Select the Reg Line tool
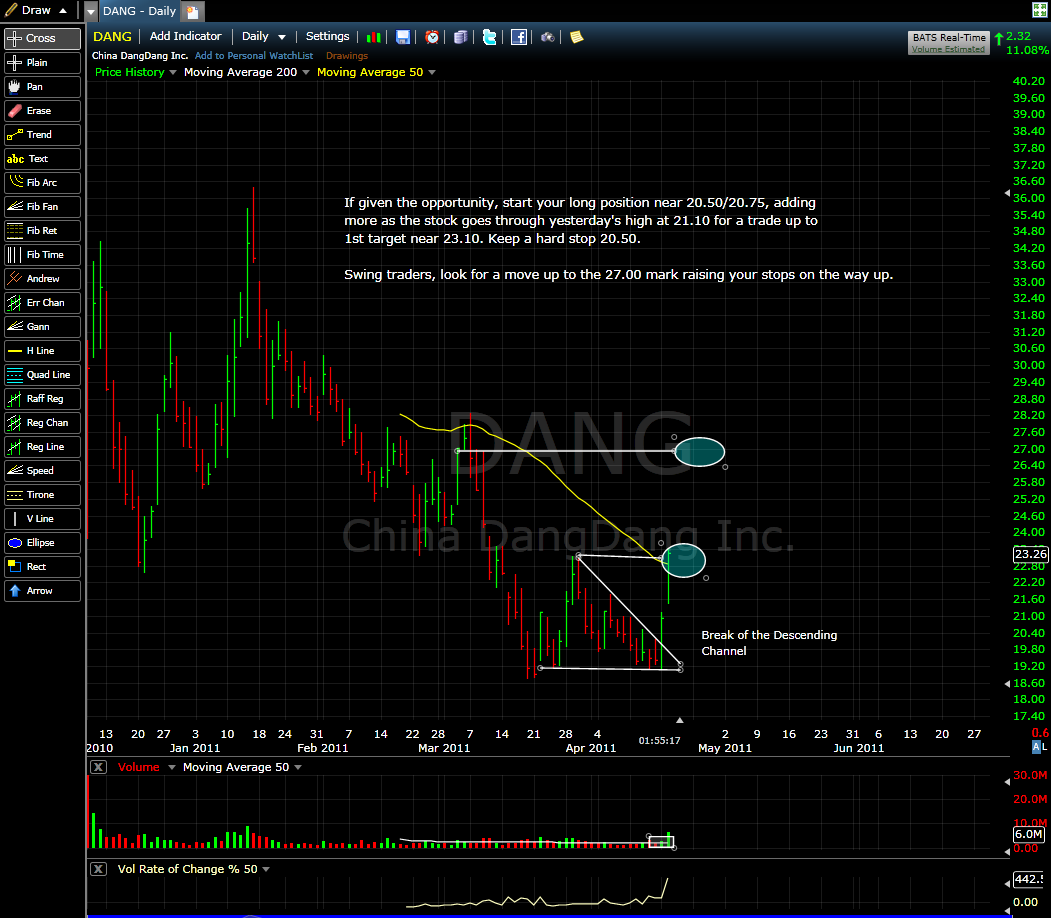Viewport: 1051px width, 918px height. (x=42, y=447)
